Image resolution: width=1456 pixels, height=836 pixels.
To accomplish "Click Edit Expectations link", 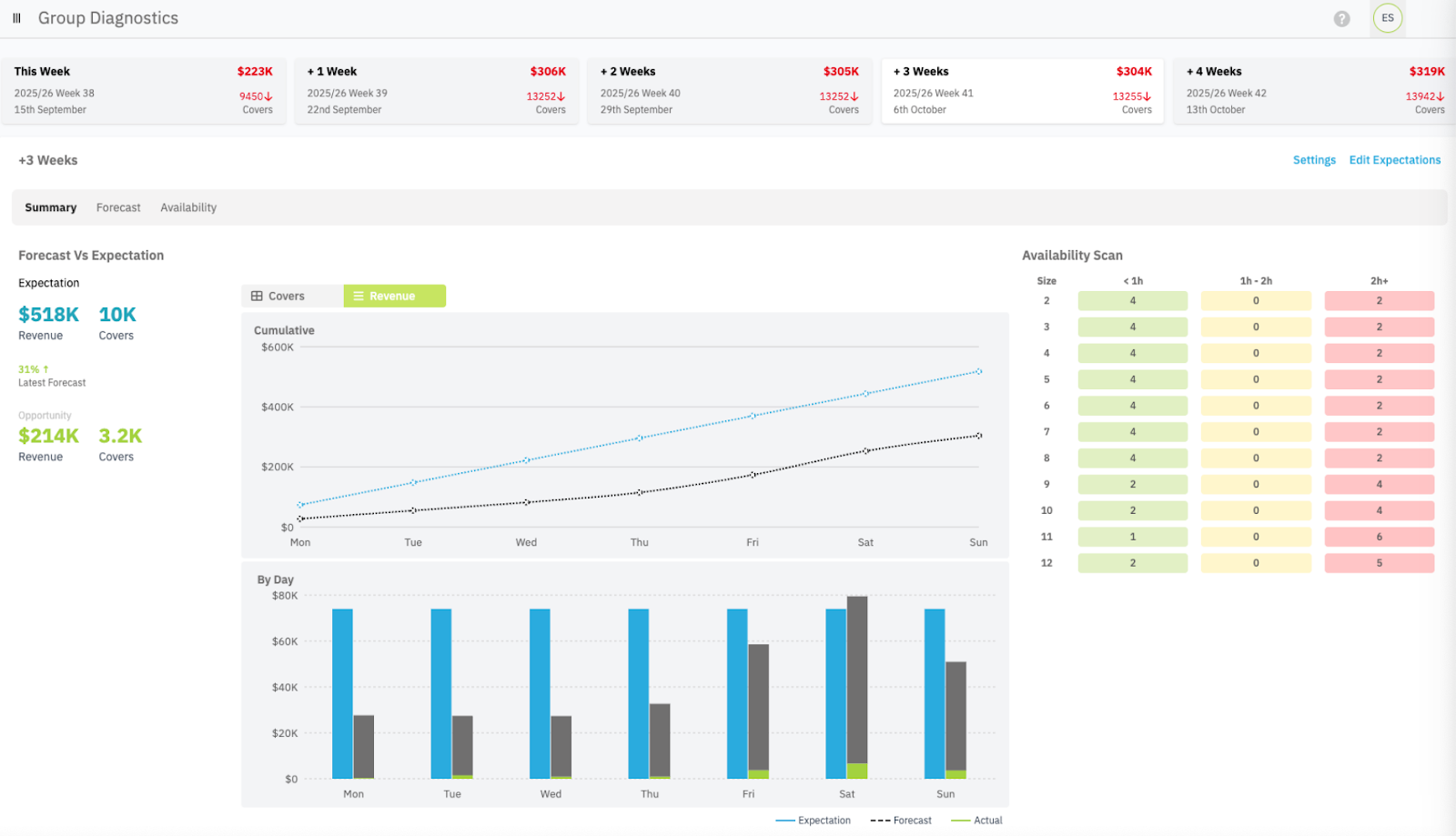I will 1394,160.
